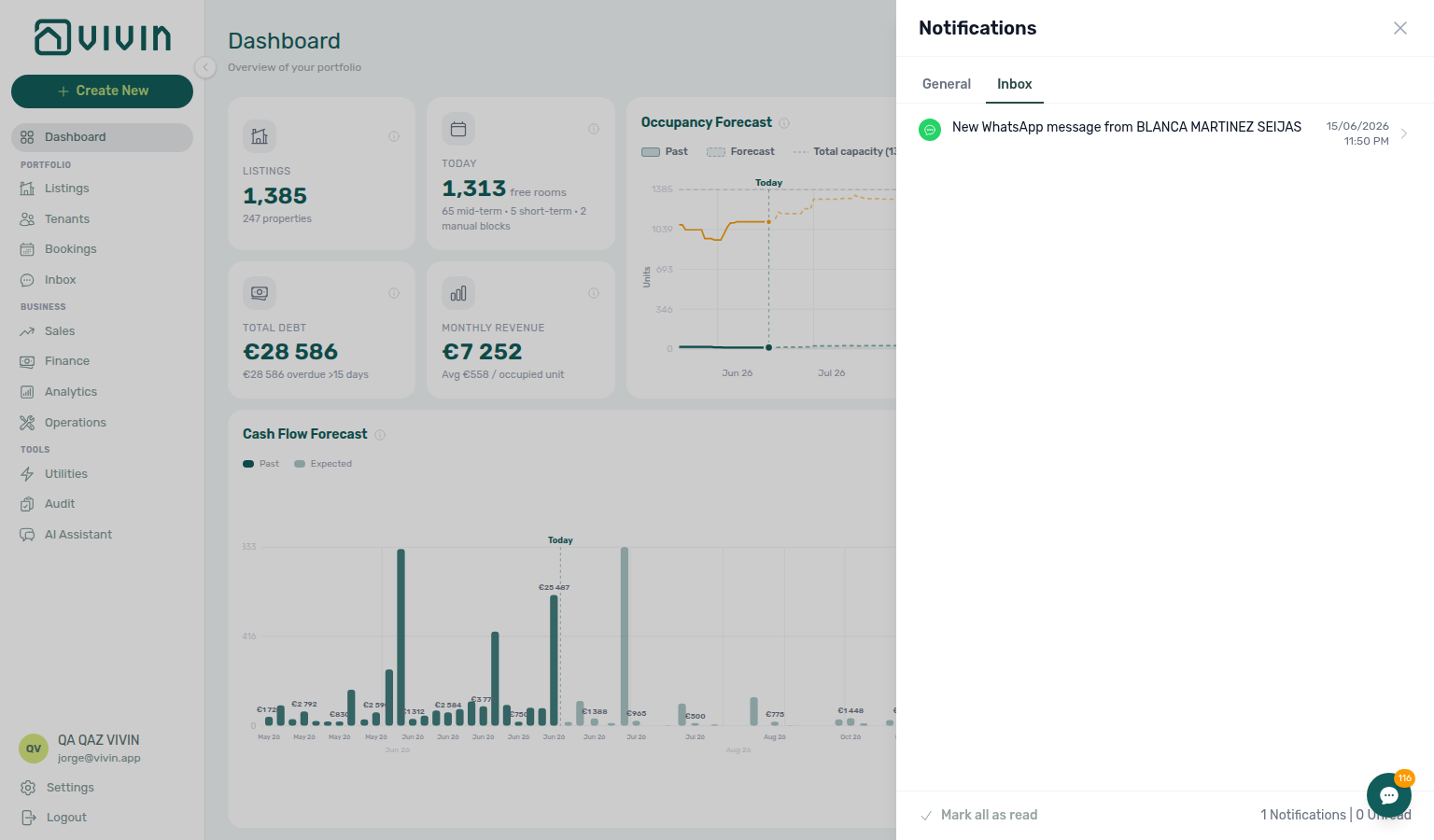This screenshot has height=840, width=1434.
Task: Expand notification with the chevron arrow
Action: tap(1404, 133)
